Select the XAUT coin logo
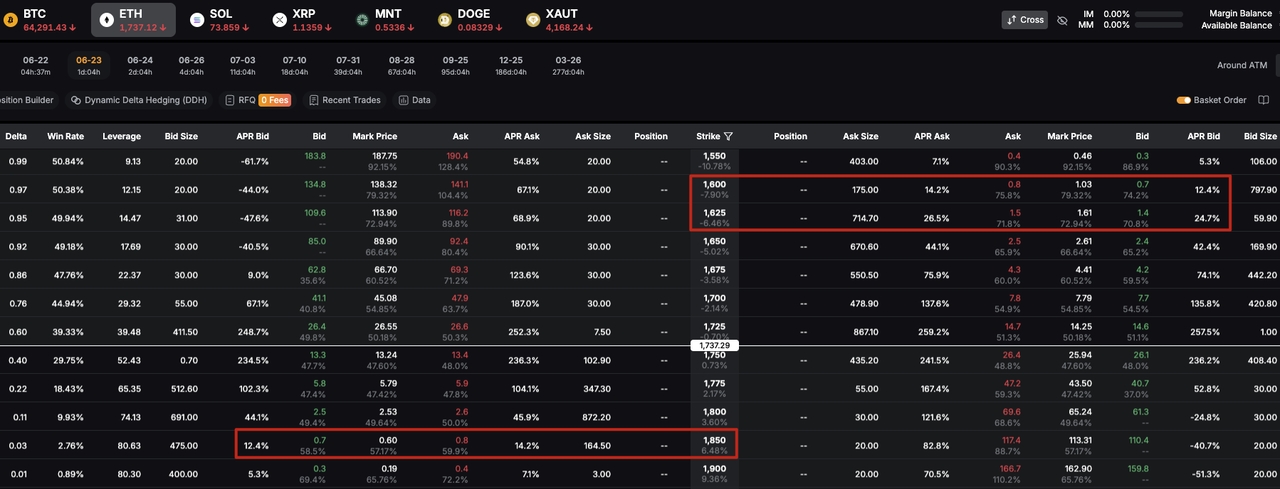 (533, 20)
